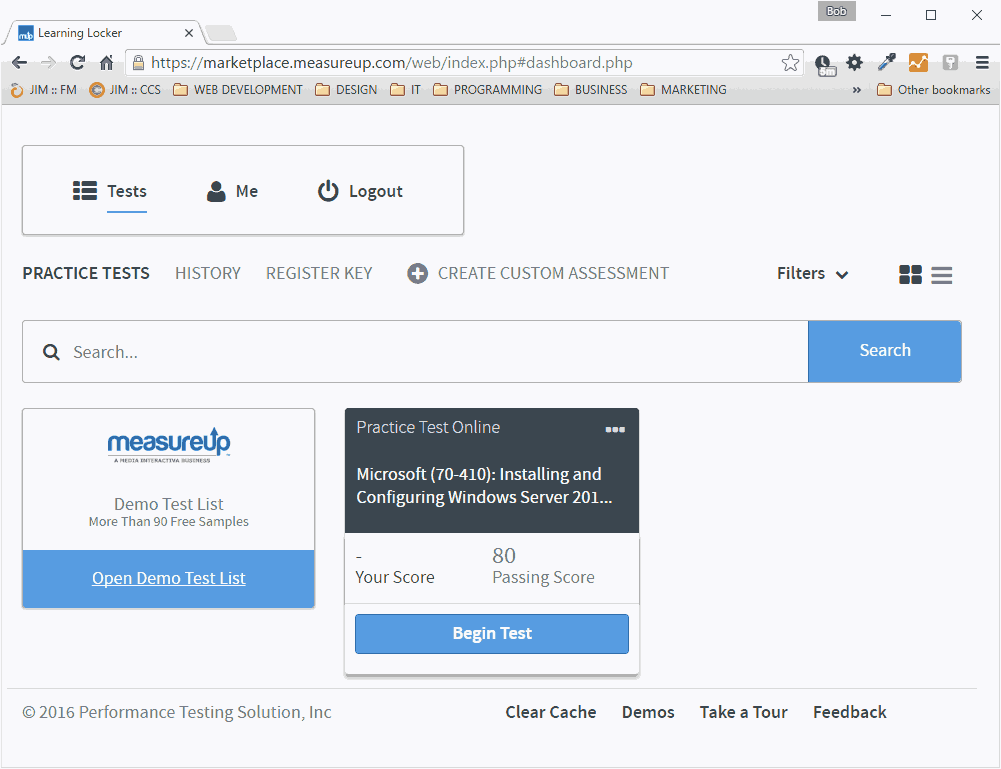
Task: Select the Logout menu item
Action: coord(360,191)
